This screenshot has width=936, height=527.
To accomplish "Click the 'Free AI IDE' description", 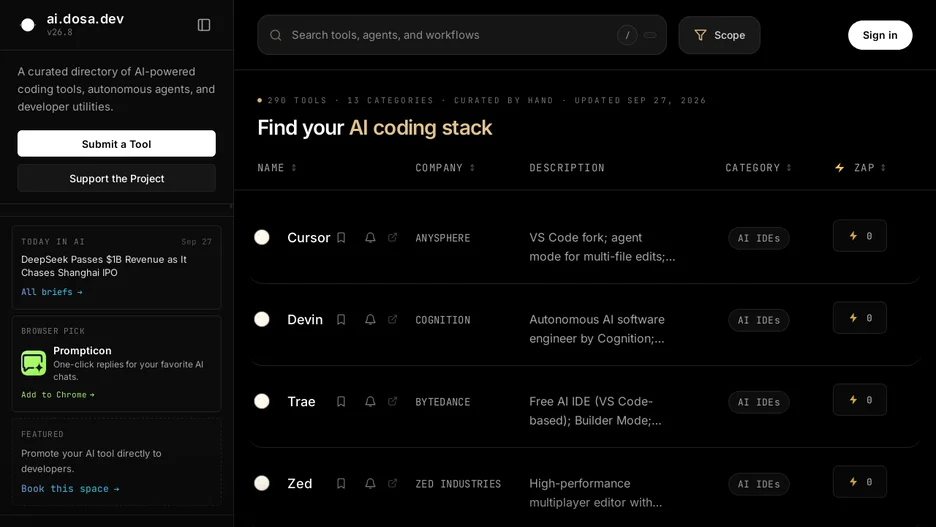I will click(595, 411).
